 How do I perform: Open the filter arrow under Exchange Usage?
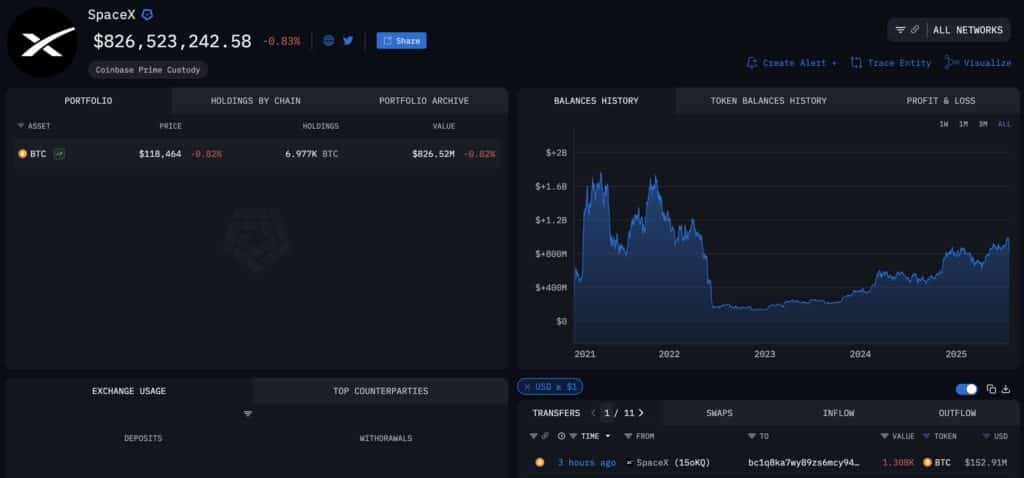(x=248, y=414)
